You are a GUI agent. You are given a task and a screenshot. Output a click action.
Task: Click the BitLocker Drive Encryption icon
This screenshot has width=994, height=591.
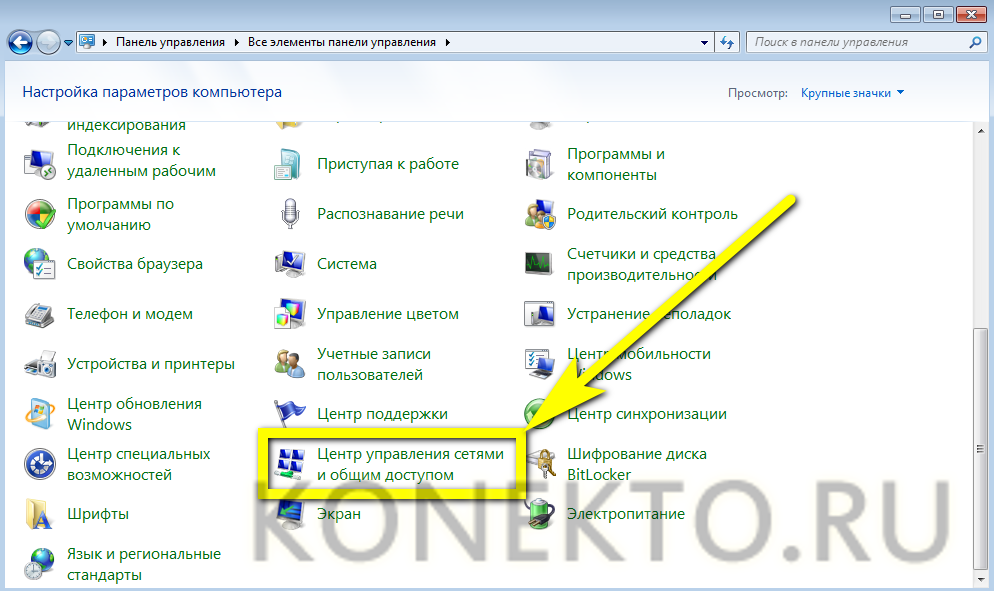(540, 464)
